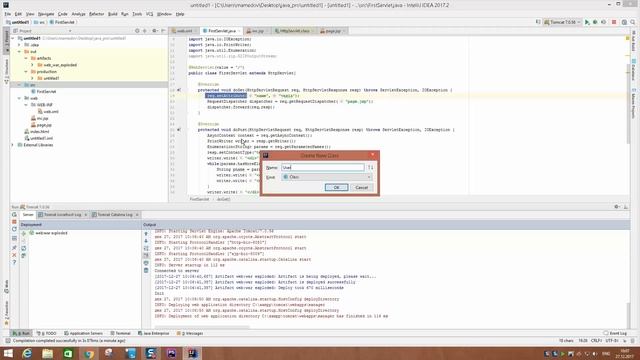Viewport: 640px width, 360px height.
Task: Click the Pin tab icon in Run panel
Action: [14, 247]
